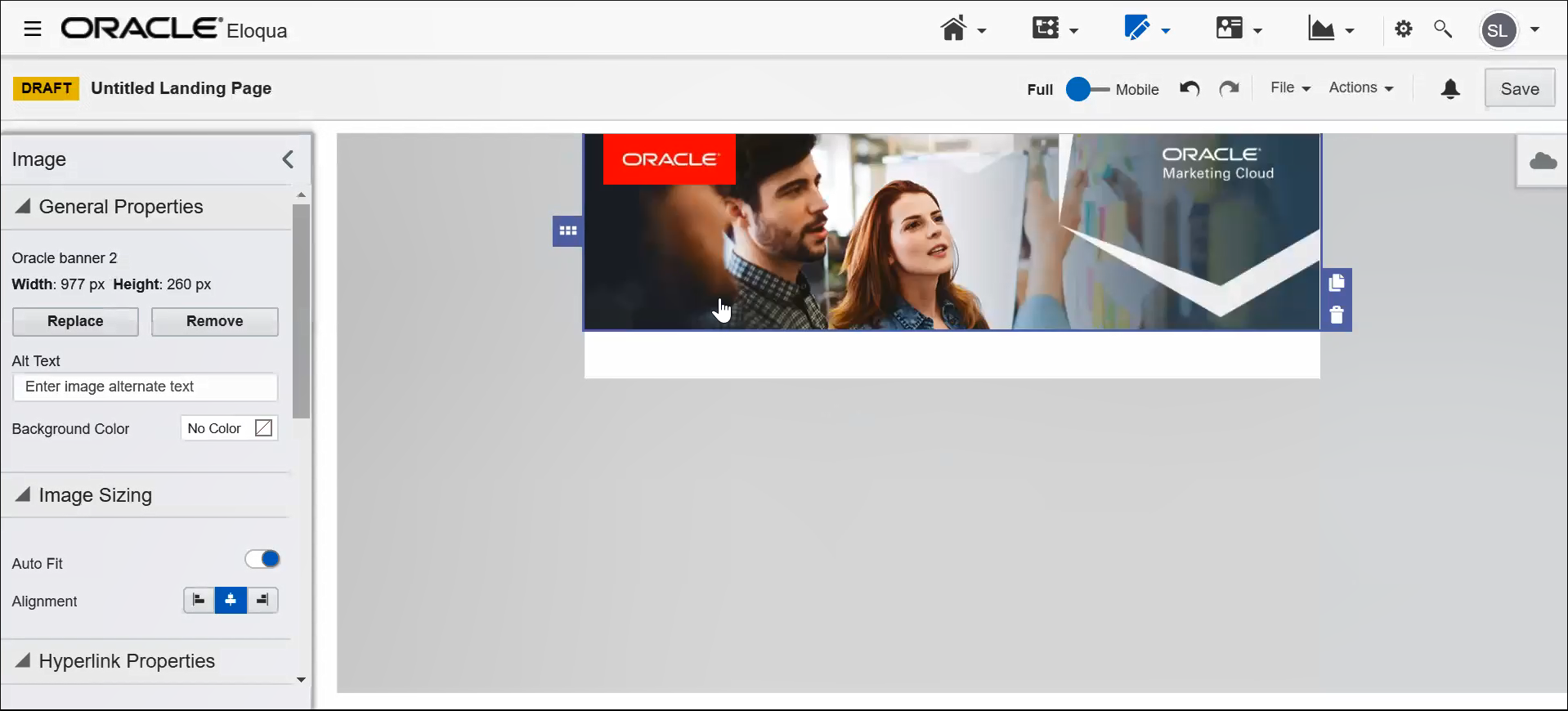Image resolution: width=1568 pixels, height=711 pixels.
Task: Open notifications bell icon
Action: (1450, 88)
